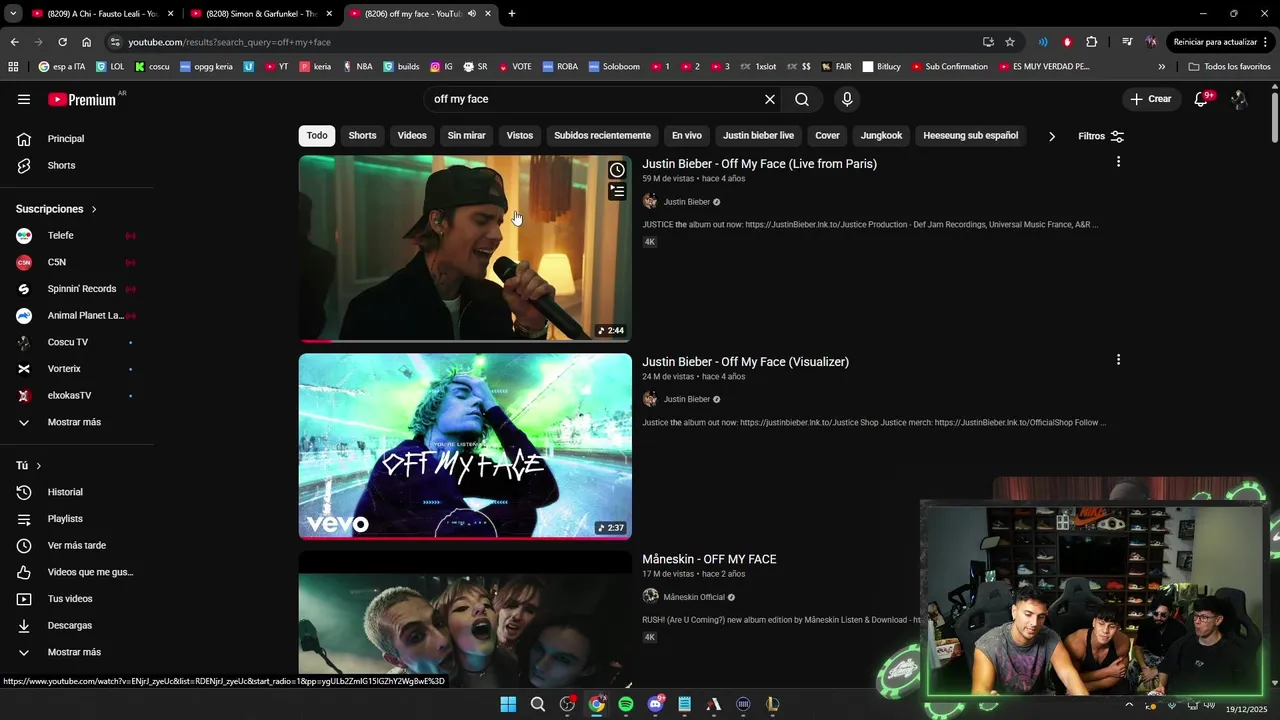Open Ver más tarde list
Image resolution: width=1280 pixels, height=720 pixels.
click(x=77, y=545)
